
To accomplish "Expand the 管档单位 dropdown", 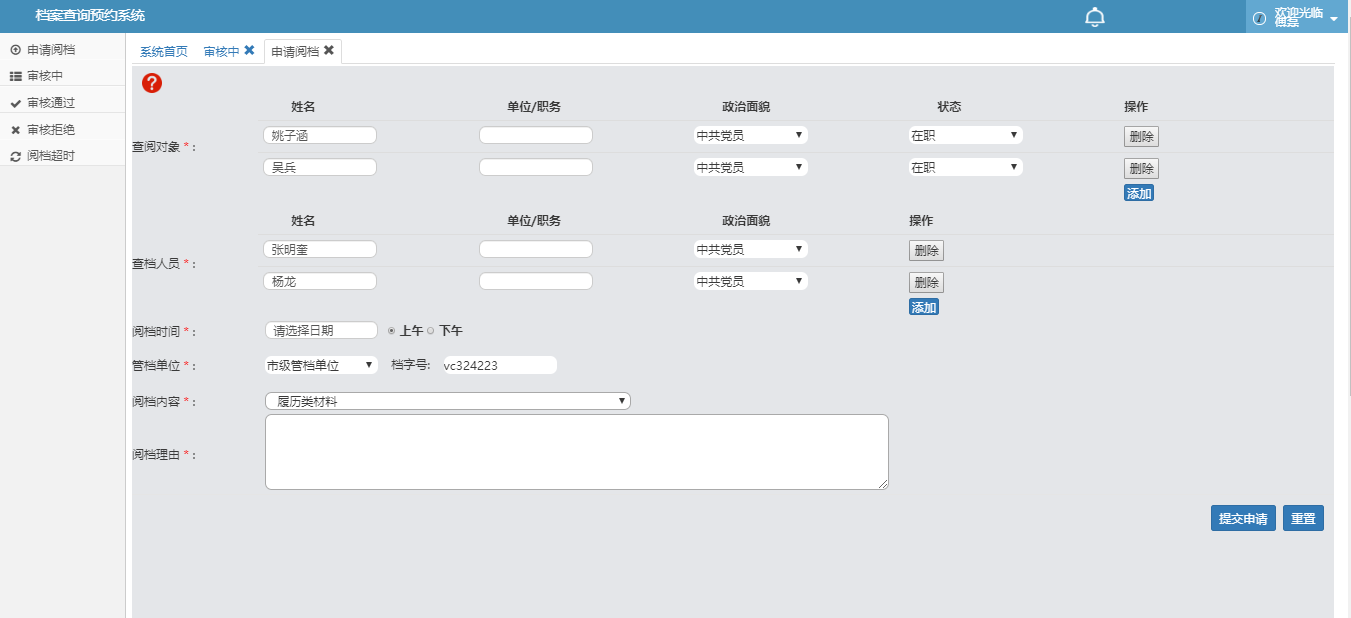I will tap(321, 366).
